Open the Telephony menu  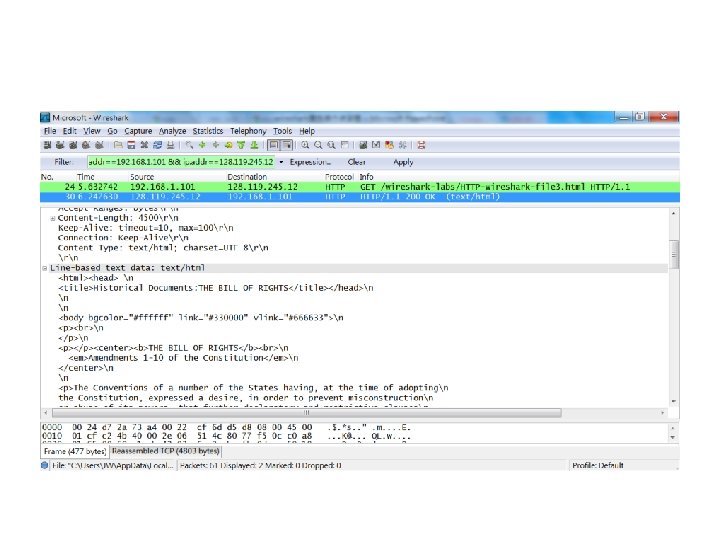click(248, 131)
